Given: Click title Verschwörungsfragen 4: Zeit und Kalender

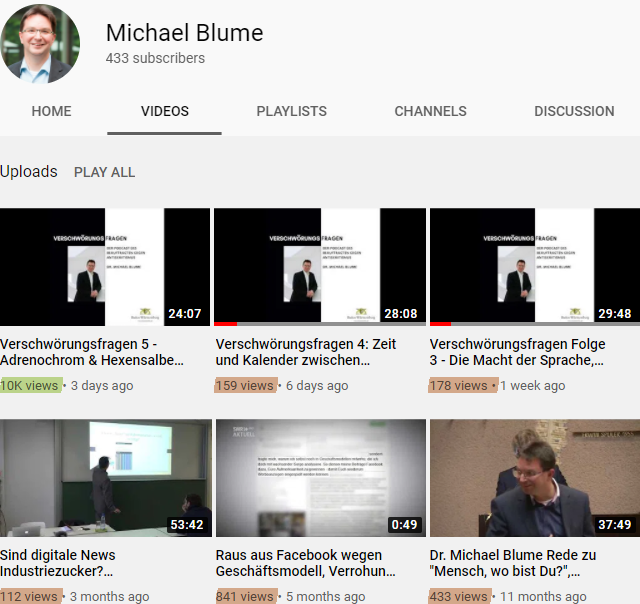Looking at the screenshot, I should pos(306,352).
